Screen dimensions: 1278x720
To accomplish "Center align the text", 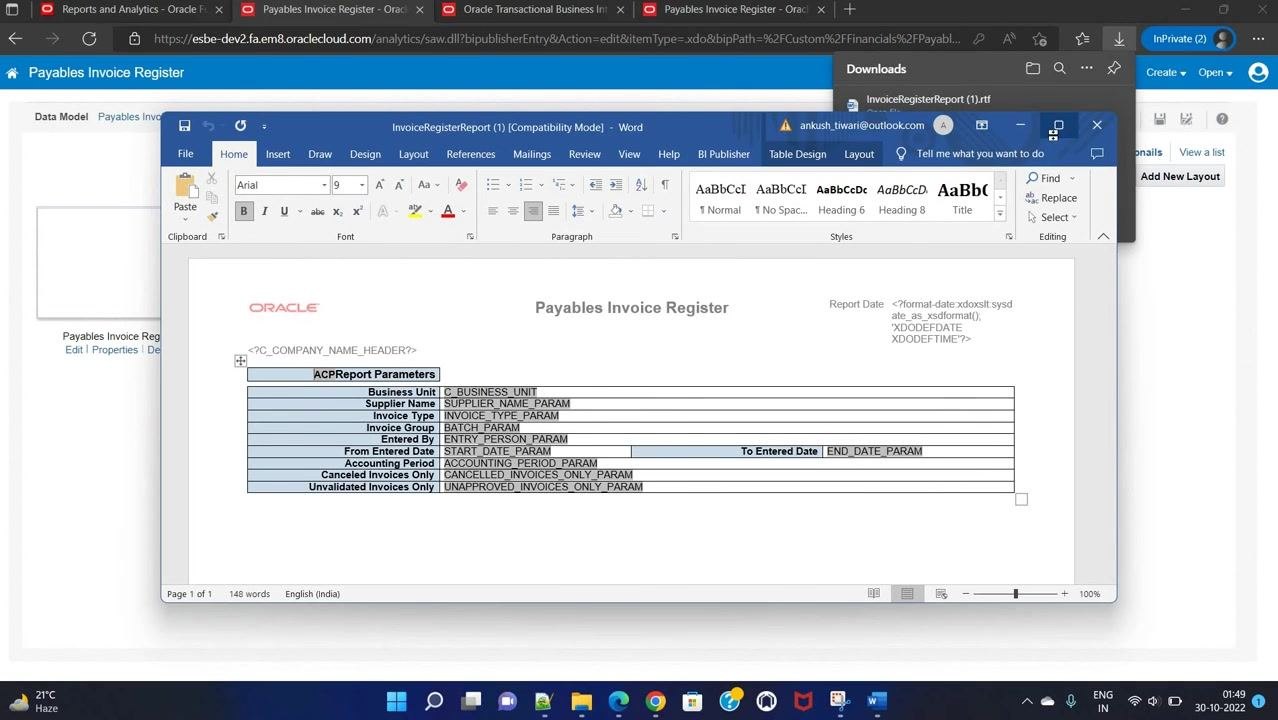I will coord(513,211).
